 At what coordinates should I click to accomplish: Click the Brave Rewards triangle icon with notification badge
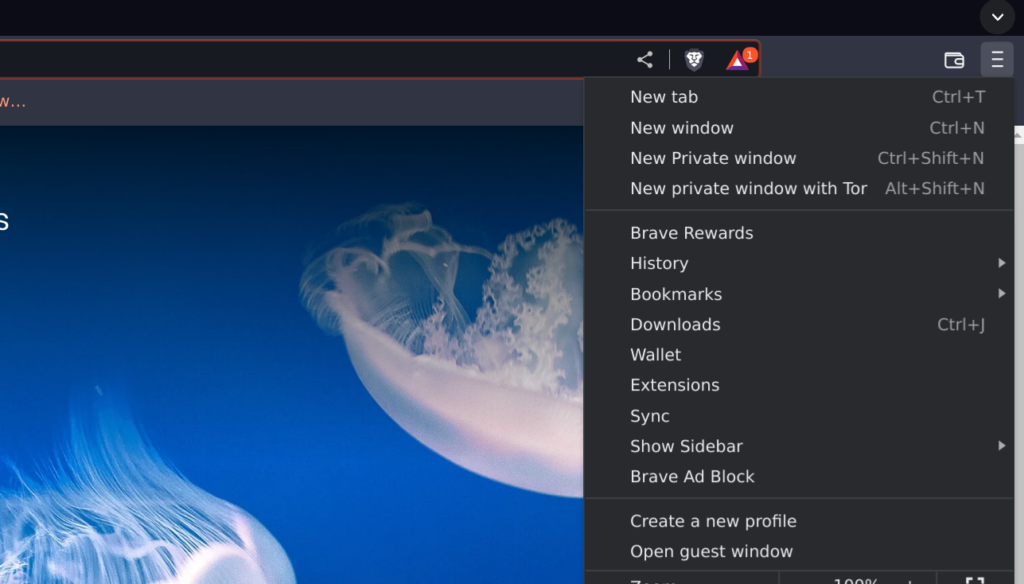click(736, 60)
